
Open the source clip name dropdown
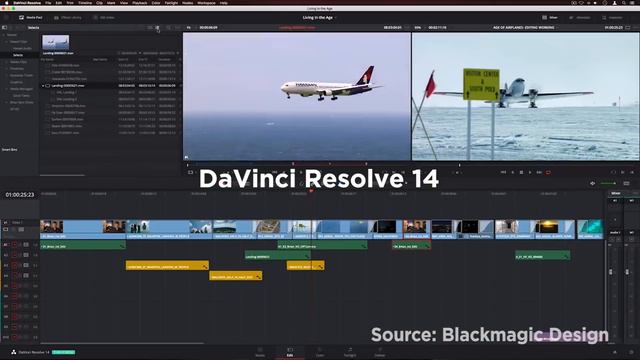point(298,27)
